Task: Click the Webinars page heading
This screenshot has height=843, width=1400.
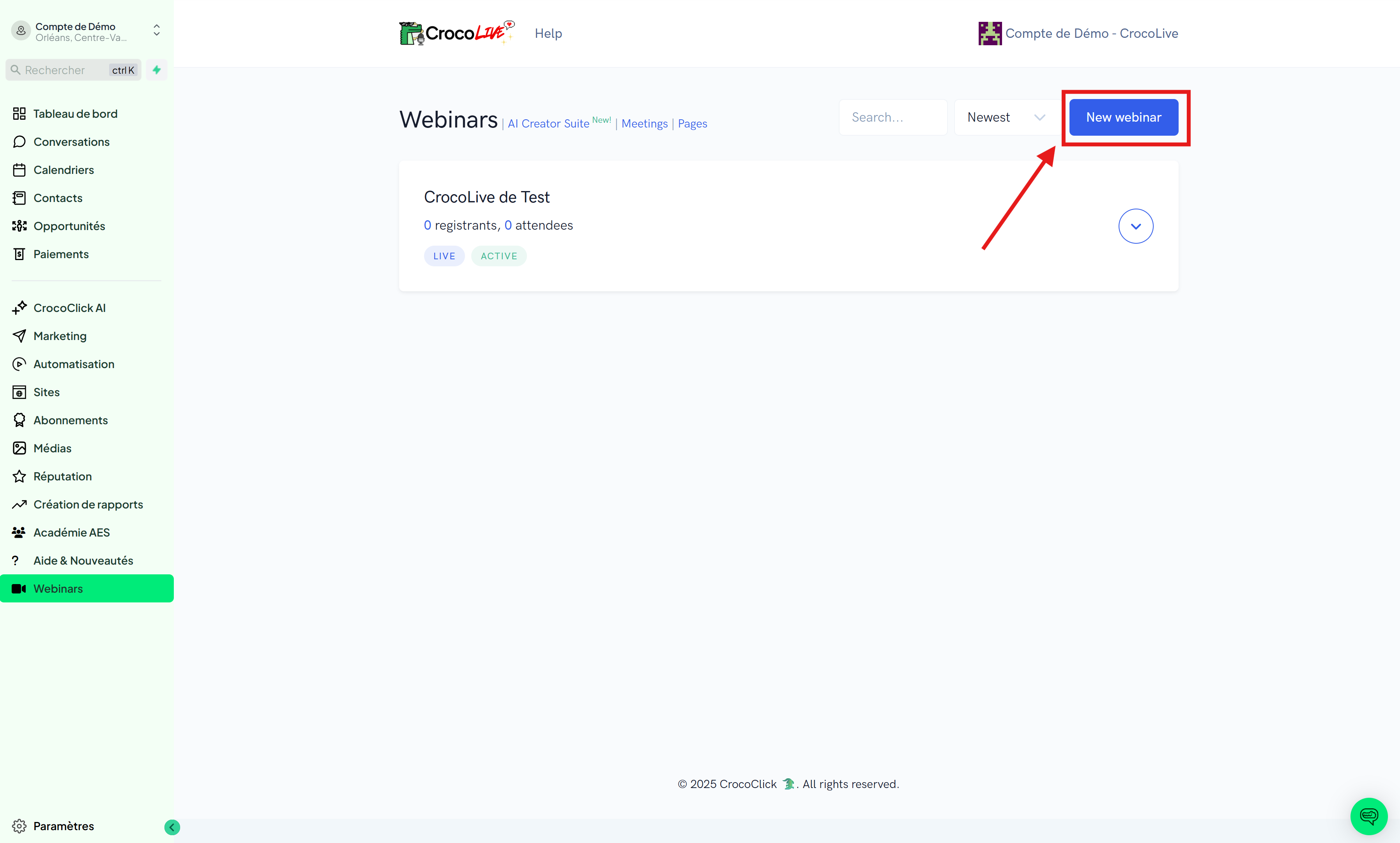Action: tap(449, 119)
